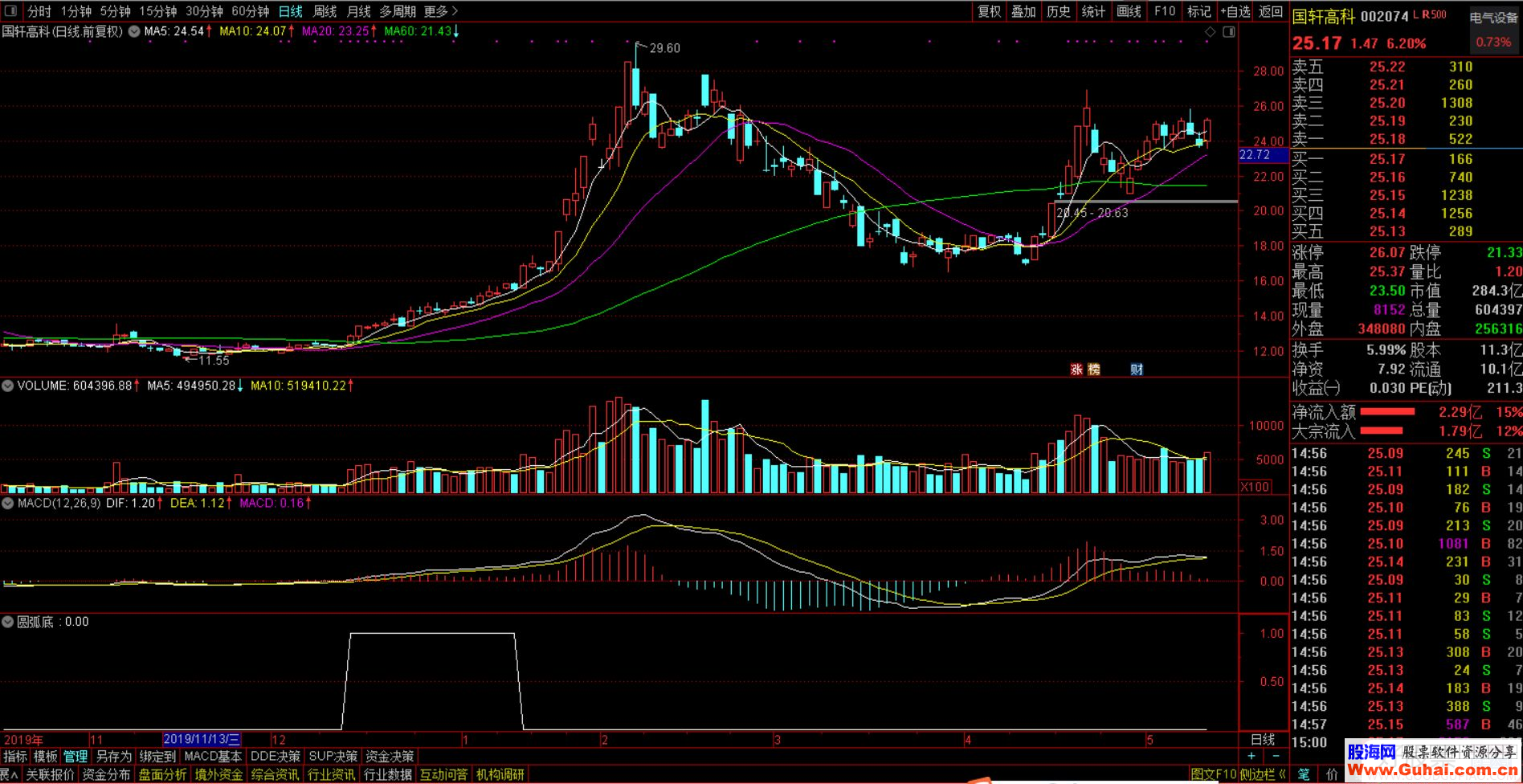Click the 涨 event marker on the chart
1523x784 pixels.
click(1076, 370)
